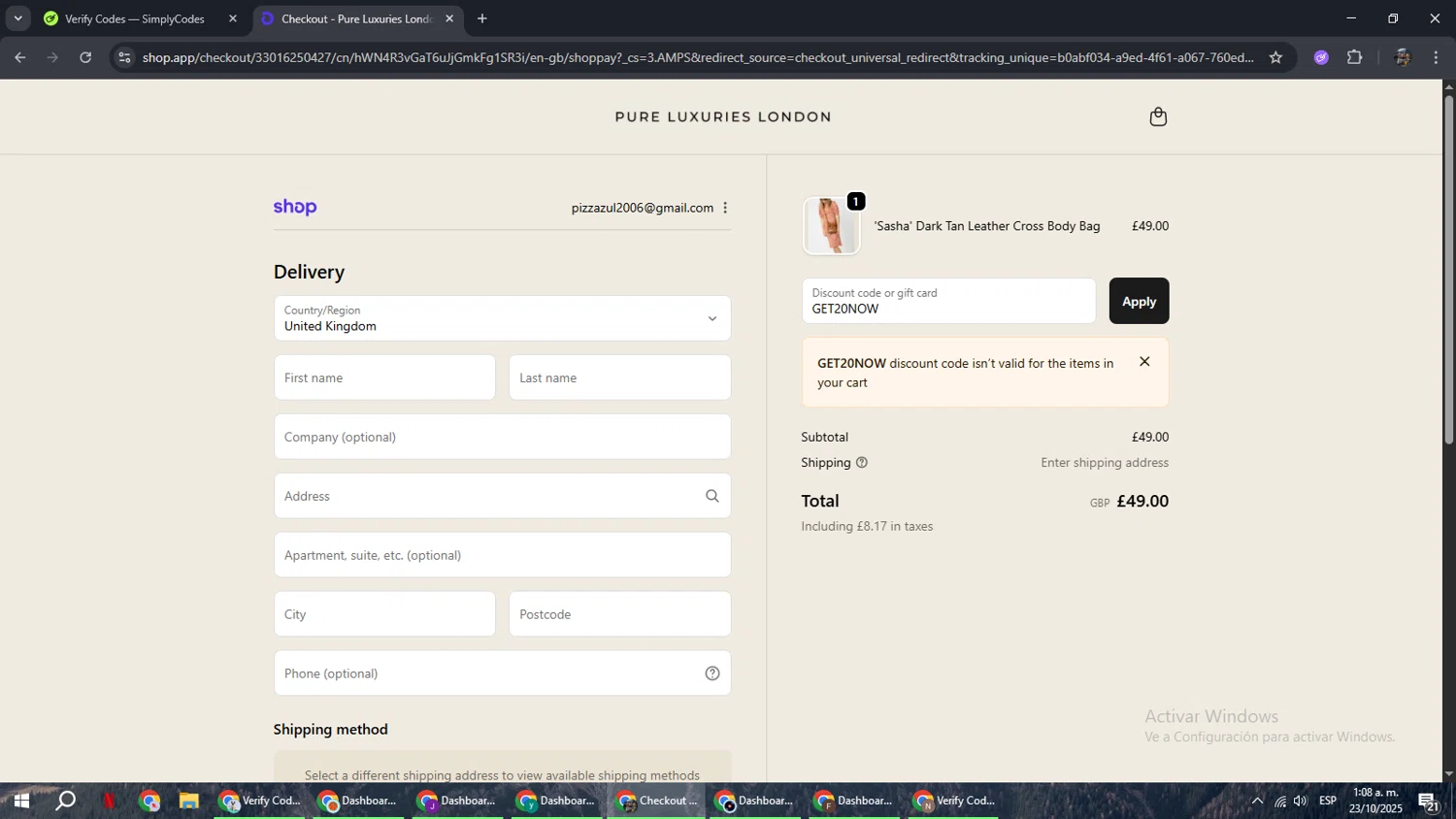The height and width of the screenshot is (819, 1456).
Task: Click the Pure Luxuries London store title
Action: [723, 117]
